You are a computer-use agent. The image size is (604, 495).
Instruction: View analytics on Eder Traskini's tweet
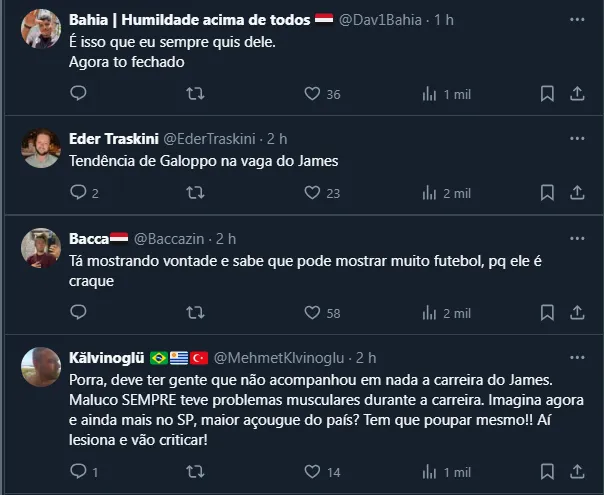[430, 193]
